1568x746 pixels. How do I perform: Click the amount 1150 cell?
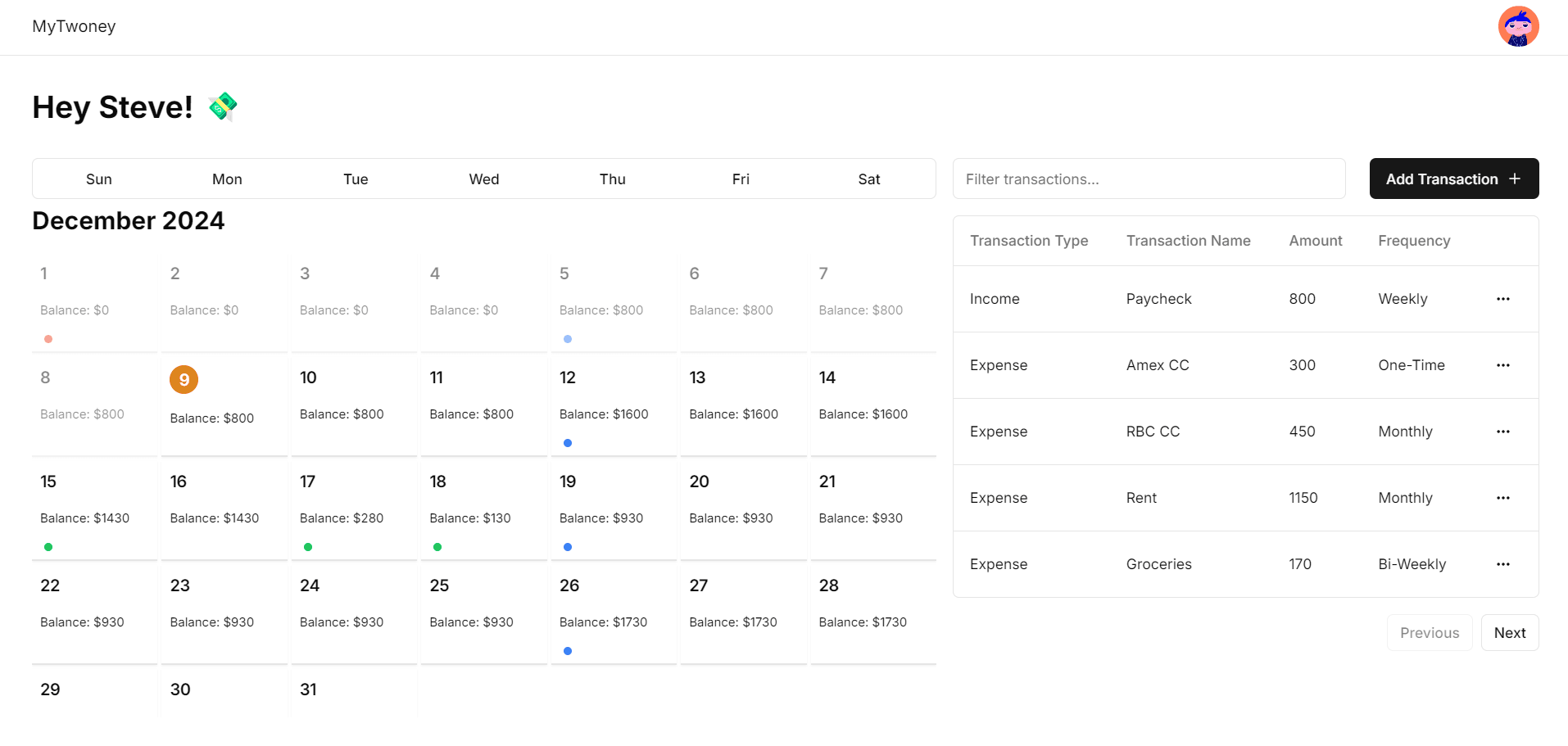coord(1303,498)
